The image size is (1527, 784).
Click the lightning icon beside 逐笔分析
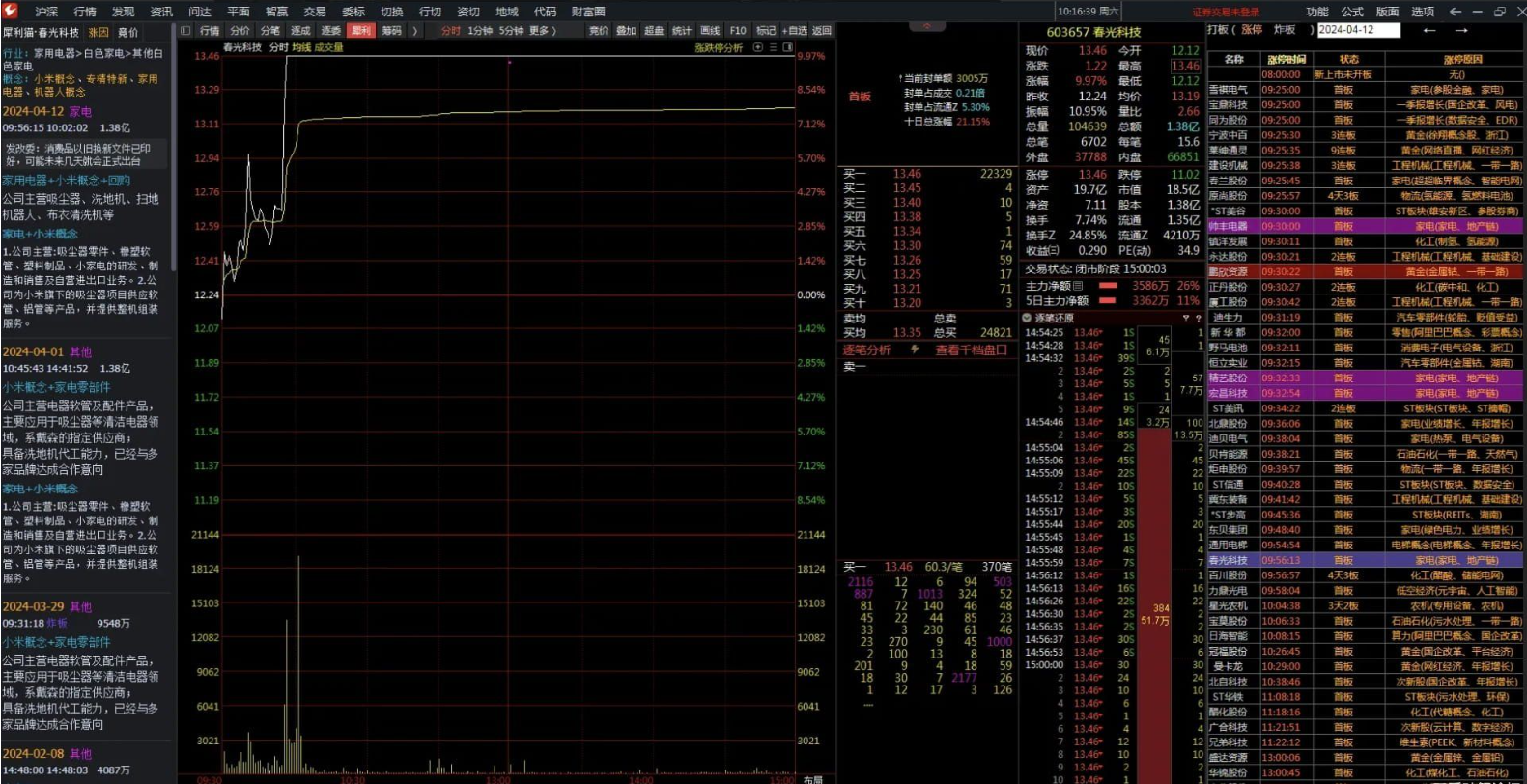(x=914, y=350)
